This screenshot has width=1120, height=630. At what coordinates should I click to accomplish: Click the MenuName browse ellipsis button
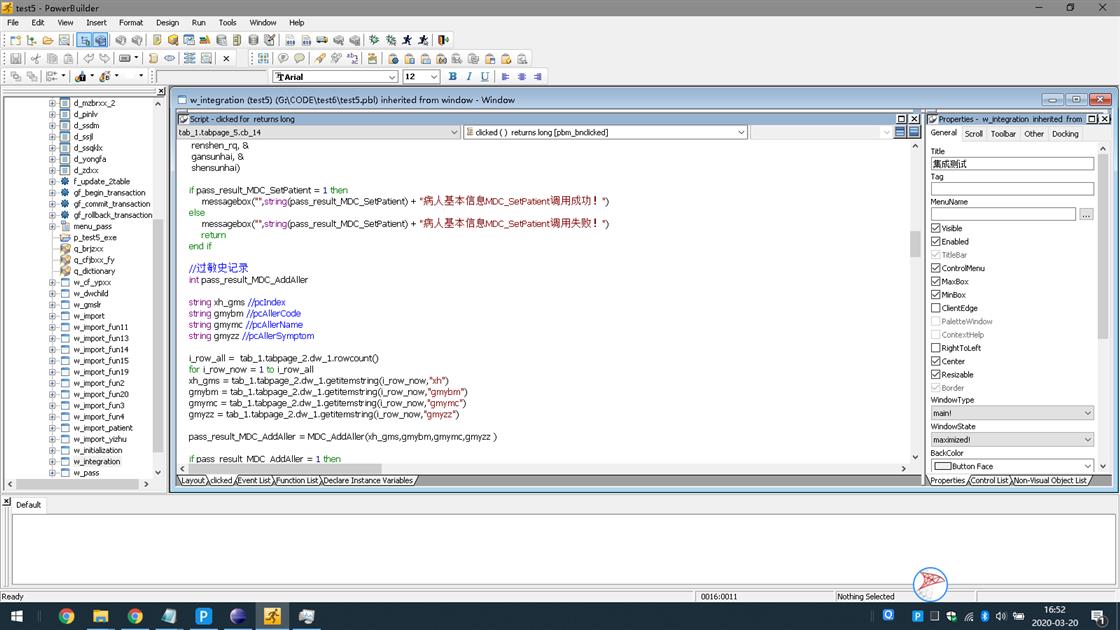tap(1086, 214)
